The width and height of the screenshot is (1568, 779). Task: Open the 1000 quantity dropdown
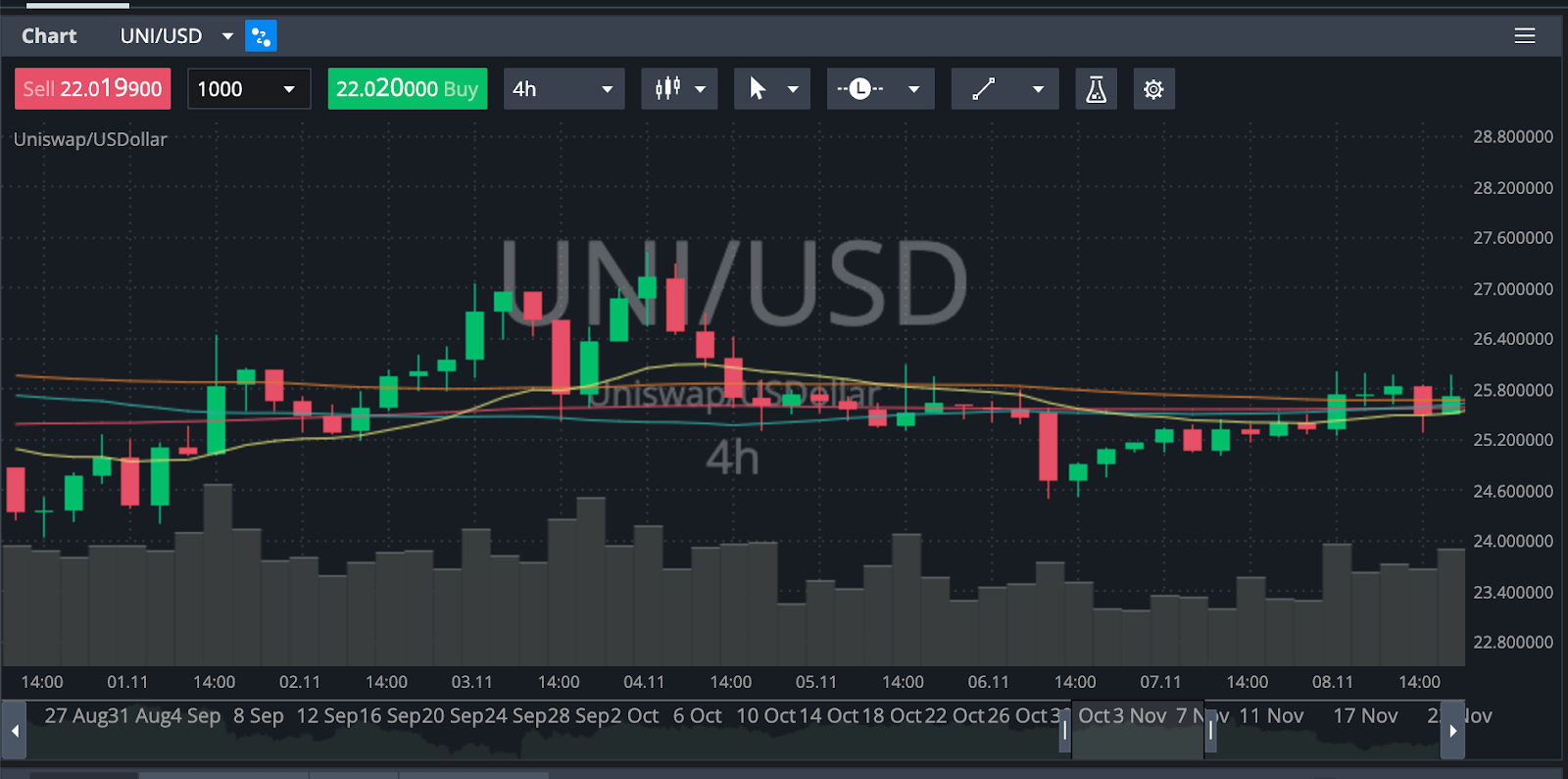249,89
